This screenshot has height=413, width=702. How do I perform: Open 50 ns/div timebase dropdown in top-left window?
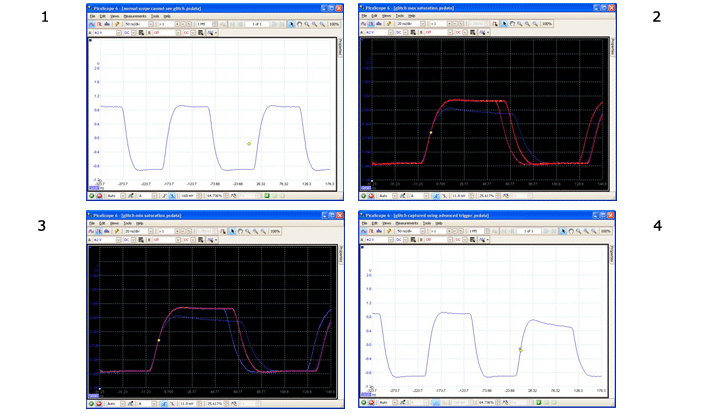150,23
